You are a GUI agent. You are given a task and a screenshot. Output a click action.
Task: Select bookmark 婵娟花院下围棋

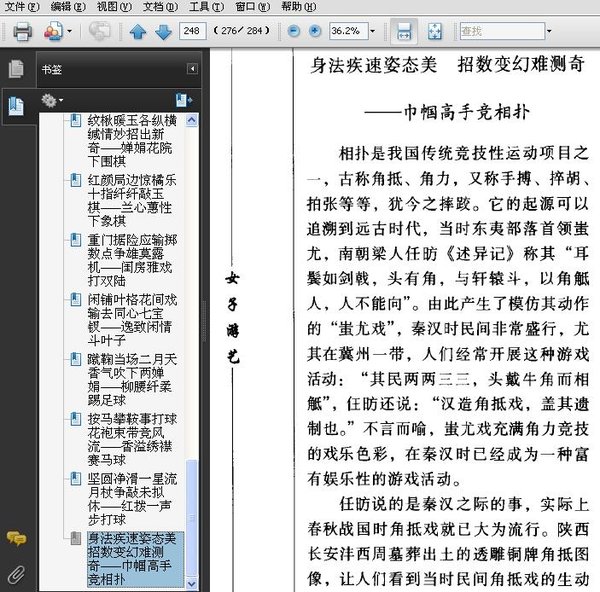(x=132, y=140)
